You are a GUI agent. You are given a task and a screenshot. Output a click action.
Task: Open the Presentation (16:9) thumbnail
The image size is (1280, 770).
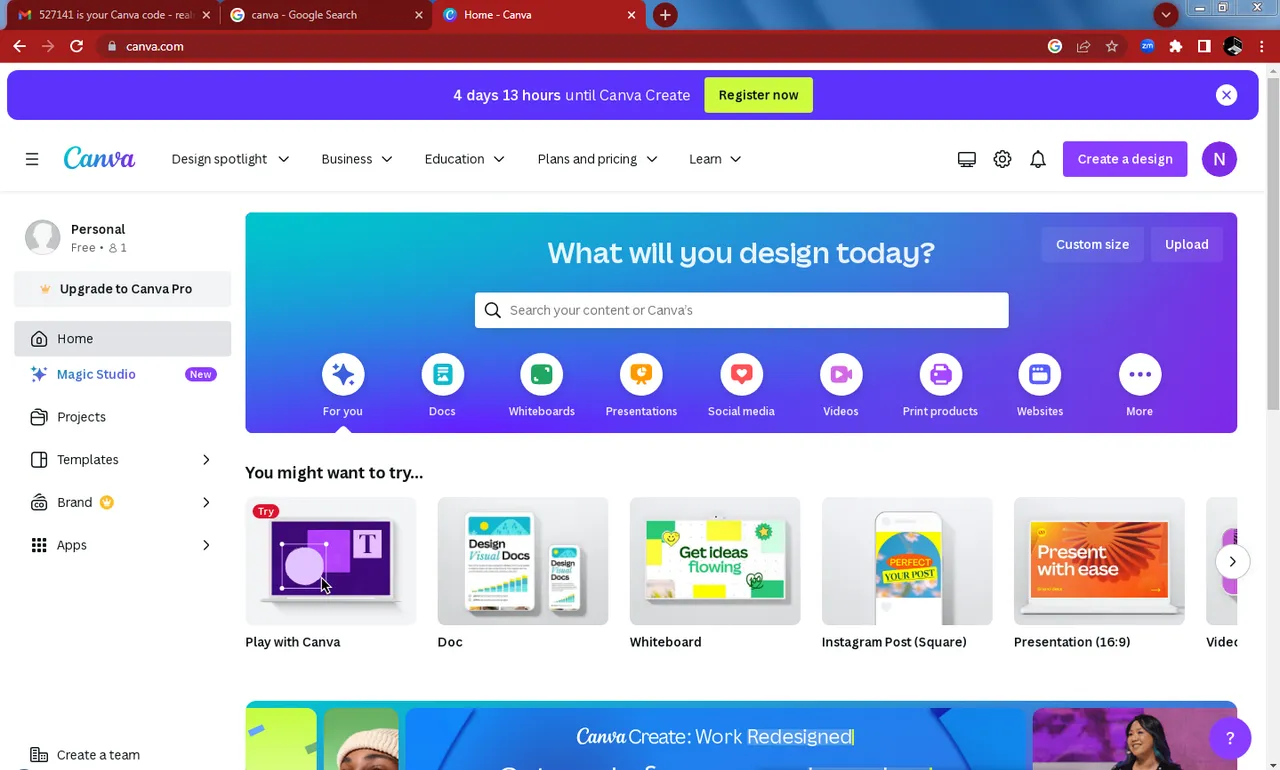click(1099, 561)
